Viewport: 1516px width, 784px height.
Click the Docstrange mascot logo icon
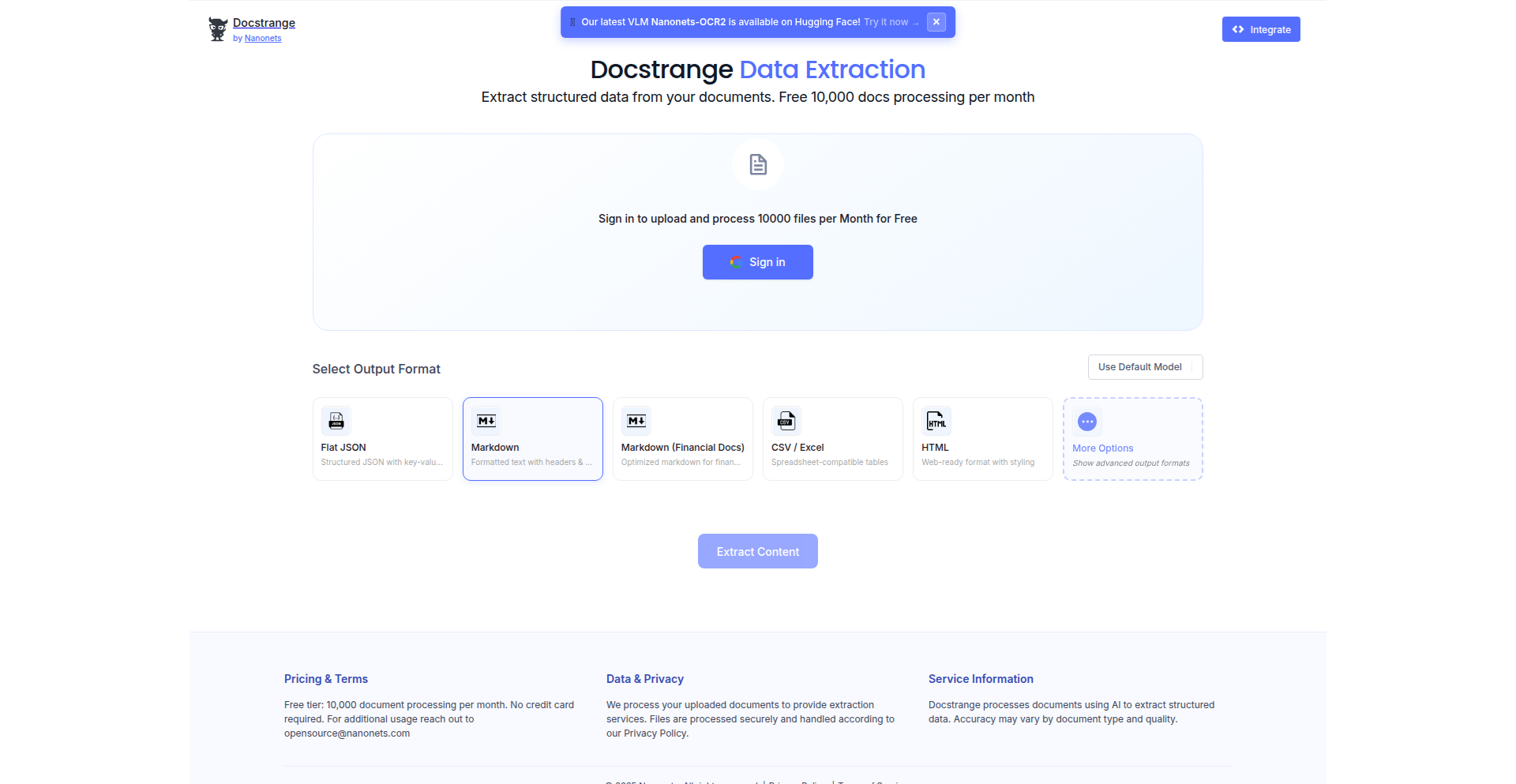pyautogui.click(x=218, y=29)
